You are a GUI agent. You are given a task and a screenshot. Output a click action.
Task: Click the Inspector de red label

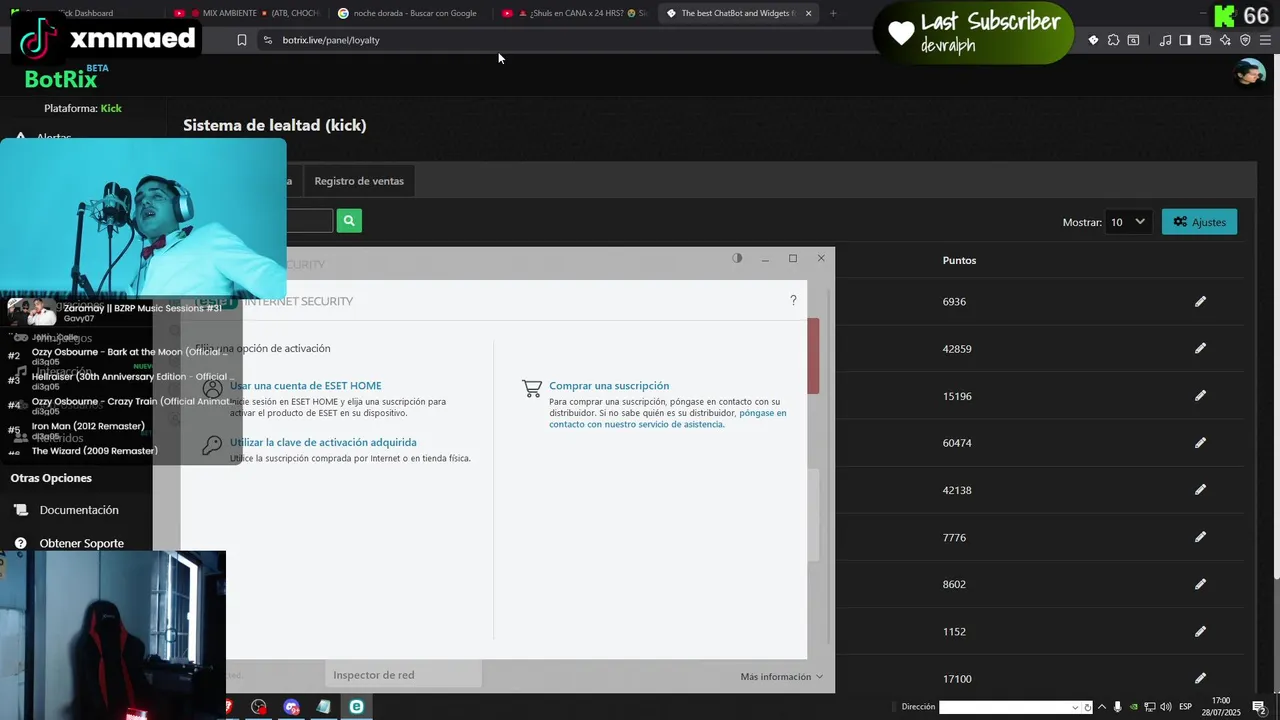373,675
